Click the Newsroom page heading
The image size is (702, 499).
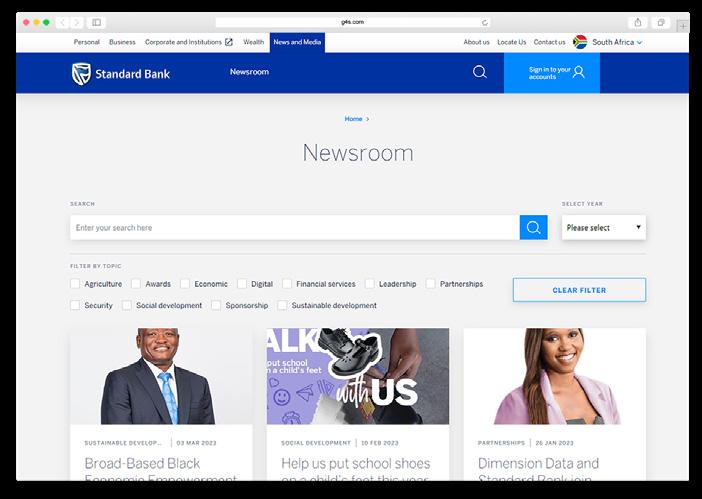(358, 153)
